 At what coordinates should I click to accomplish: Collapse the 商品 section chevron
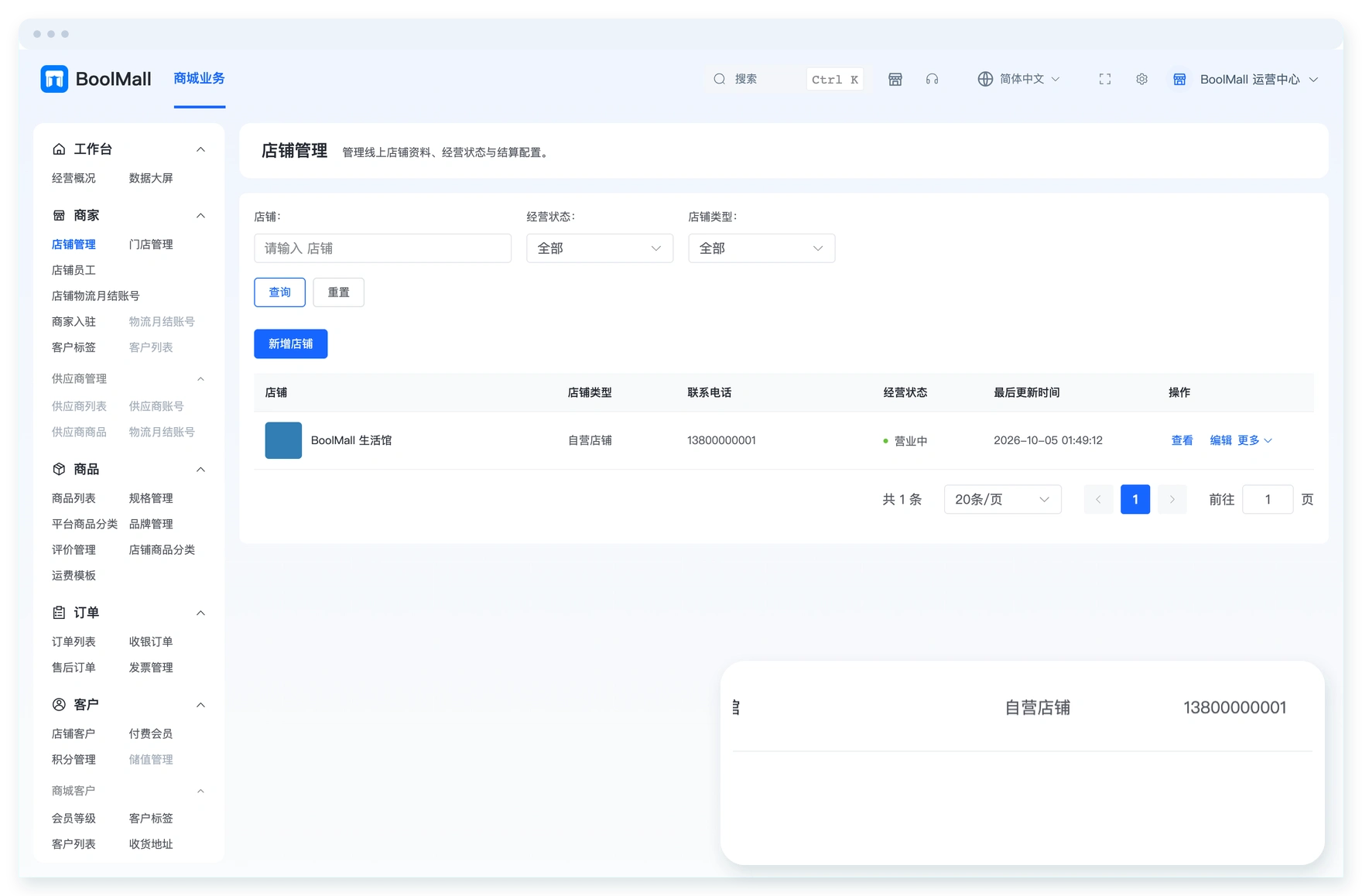coord(200,470)
